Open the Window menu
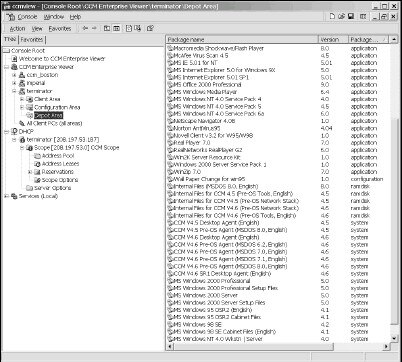Viewport: 402px width, 362px height. tap(53, 17)
